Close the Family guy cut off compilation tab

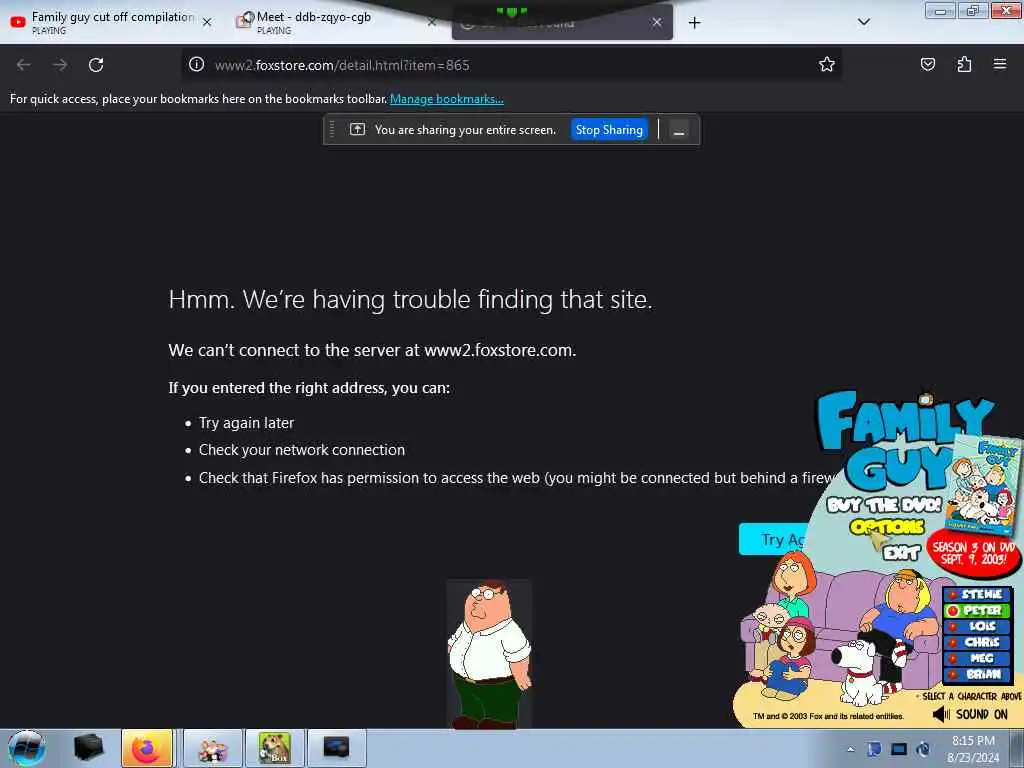(x=207, y=22)
